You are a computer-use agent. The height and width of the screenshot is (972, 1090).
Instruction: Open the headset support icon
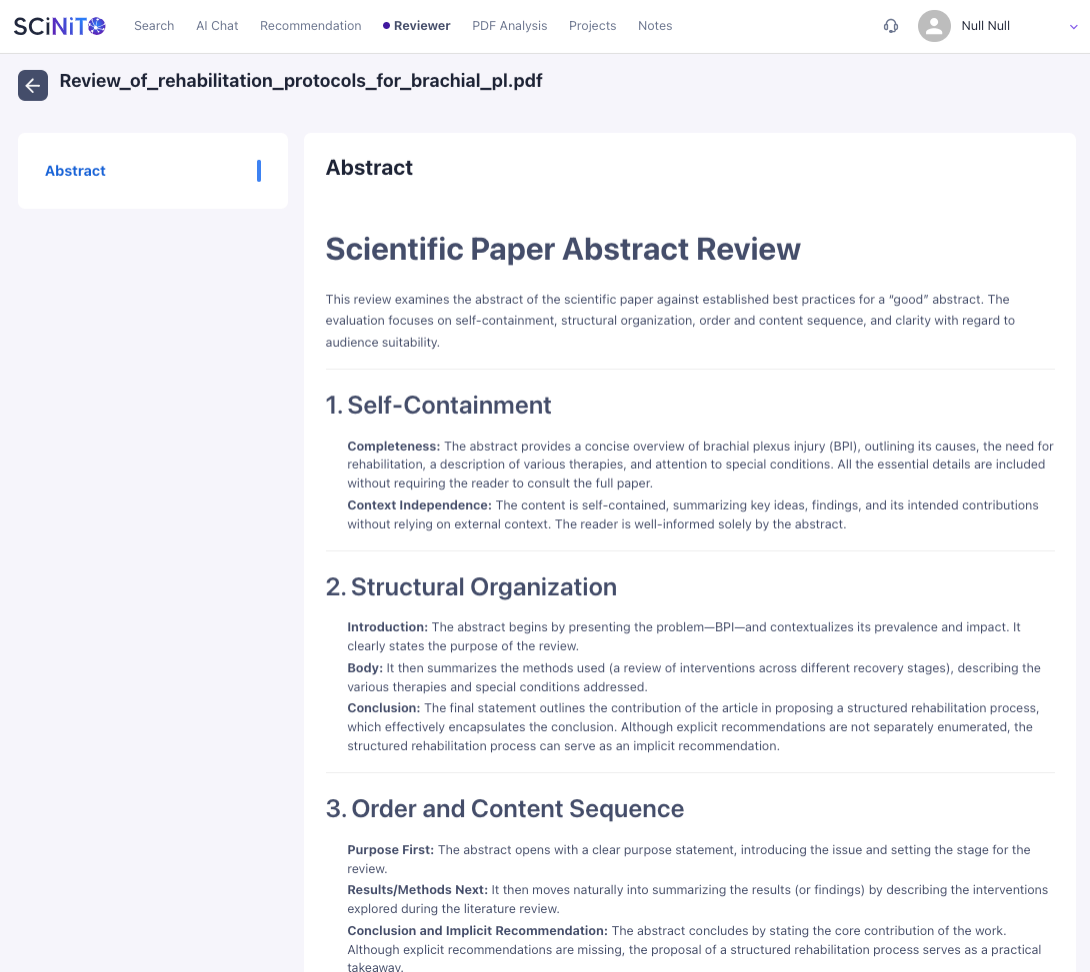[891, 26]
